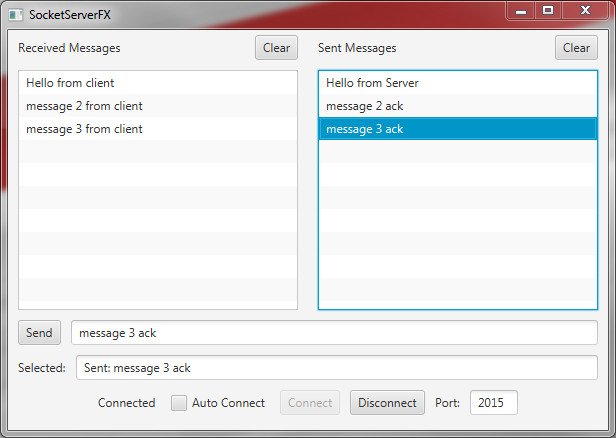Click the disabled Connect button
This screenshot has width=616, height=438.
(310, 403)
